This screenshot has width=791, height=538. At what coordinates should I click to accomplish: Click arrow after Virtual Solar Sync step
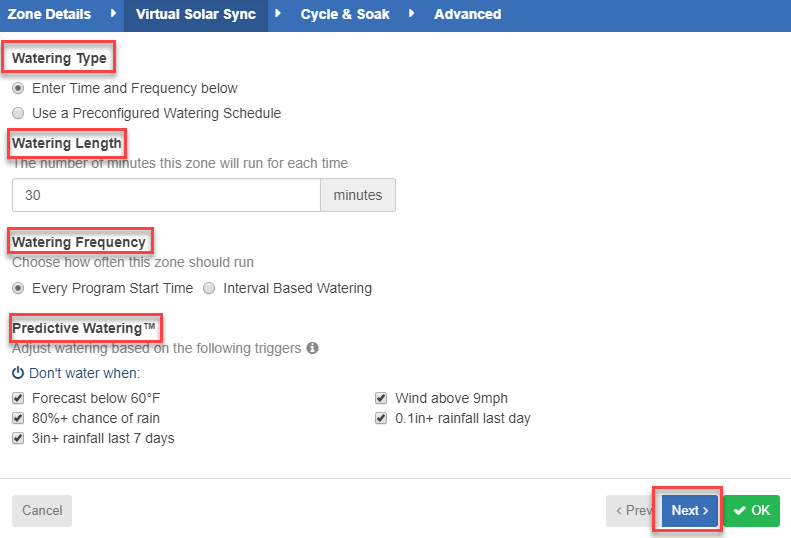tap(277, 14)
